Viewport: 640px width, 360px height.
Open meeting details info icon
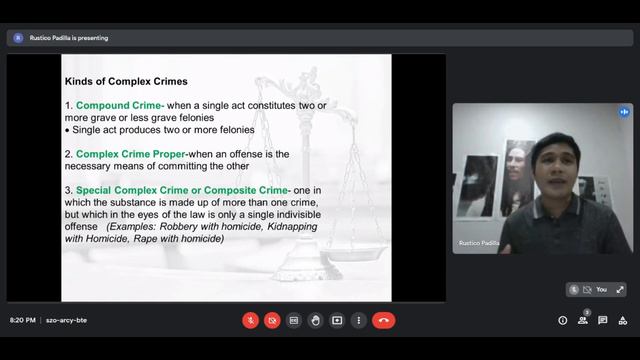coord(563,320)
